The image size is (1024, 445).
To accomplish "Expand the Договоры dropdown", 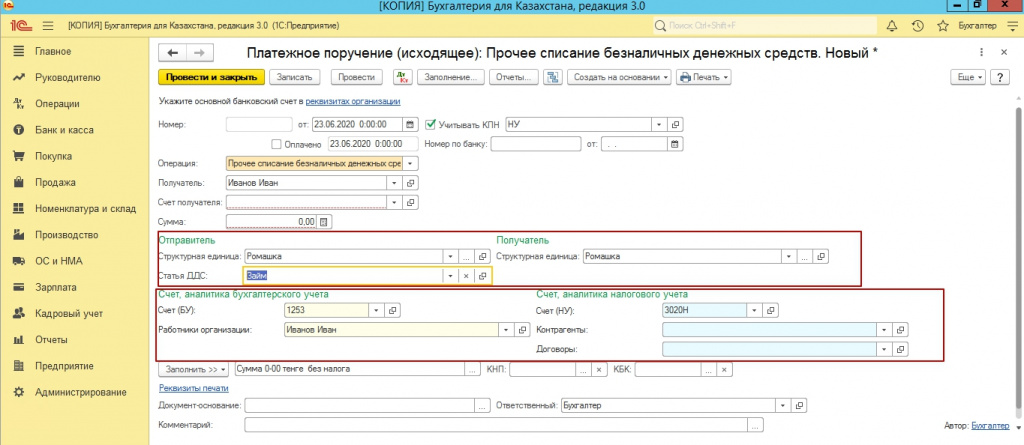I will click(x=884, y=350).
